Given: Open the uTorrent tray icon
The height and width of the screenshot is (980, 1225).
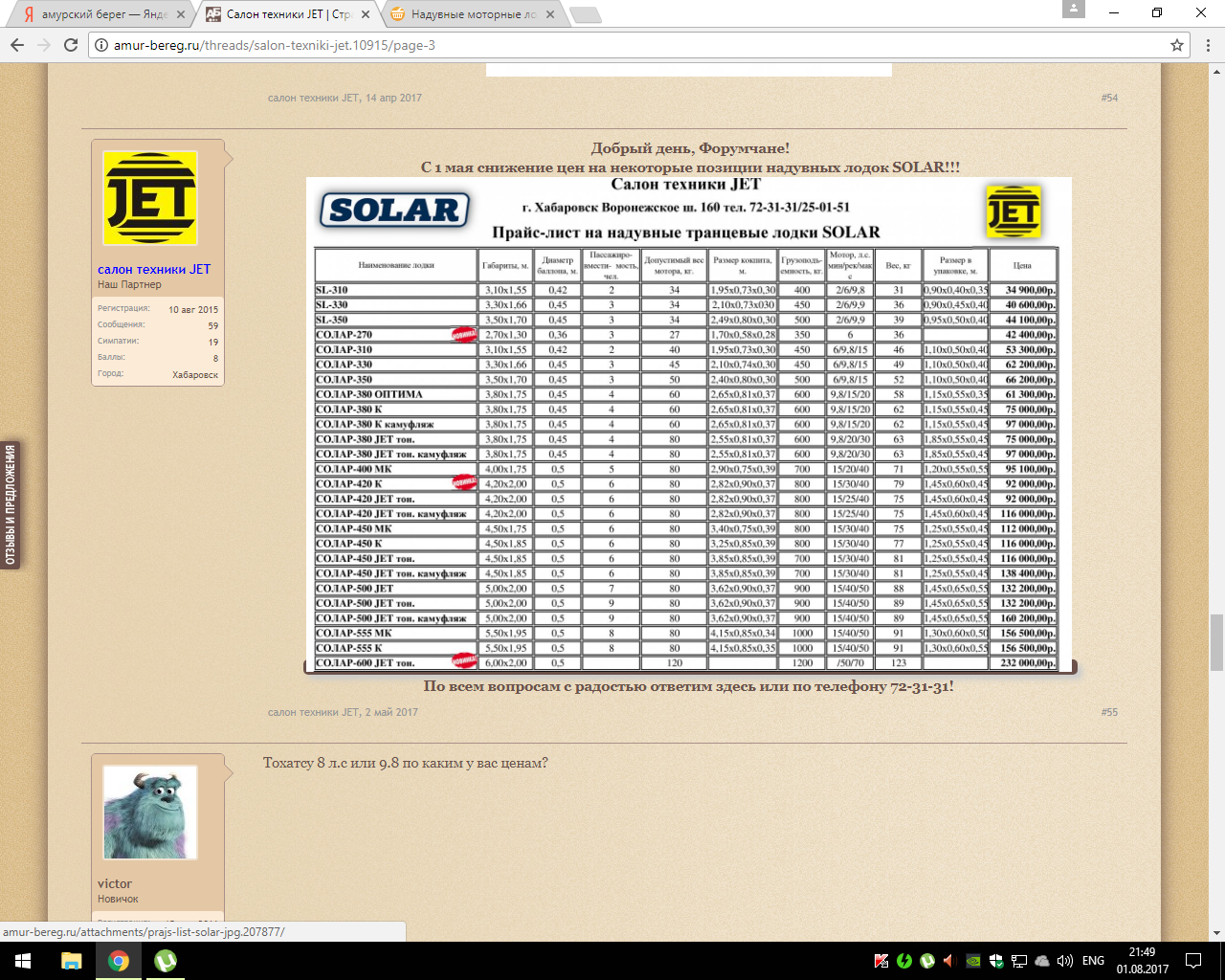Looking at the screenshot, I should tap(926, 961).
